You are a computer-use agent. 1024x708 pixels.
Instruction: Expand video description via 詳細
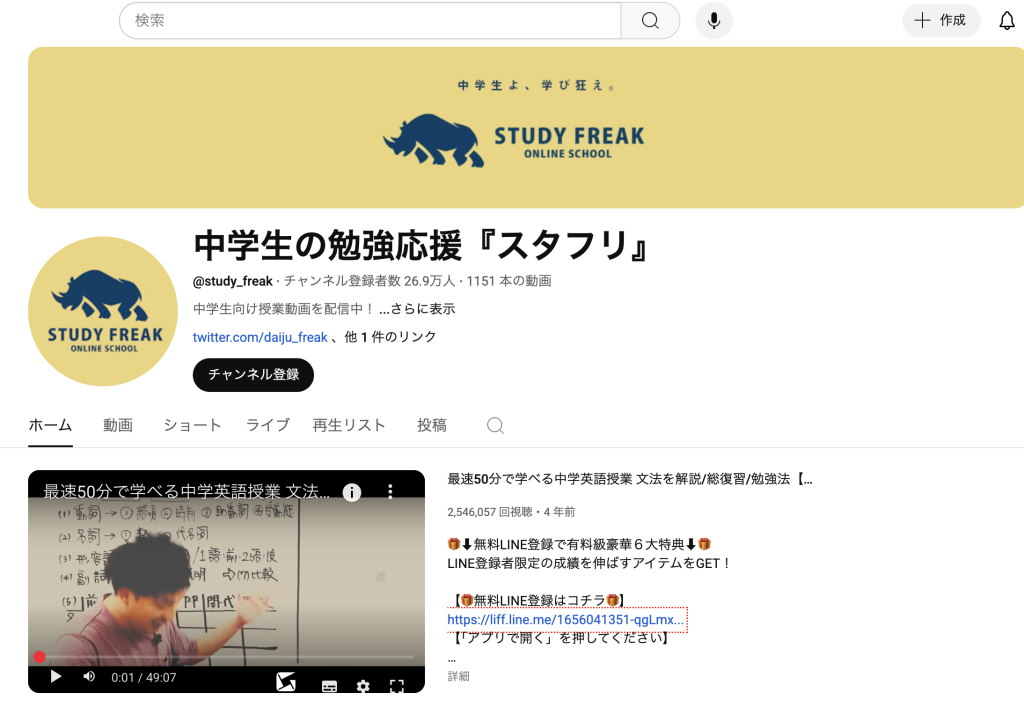458,676
